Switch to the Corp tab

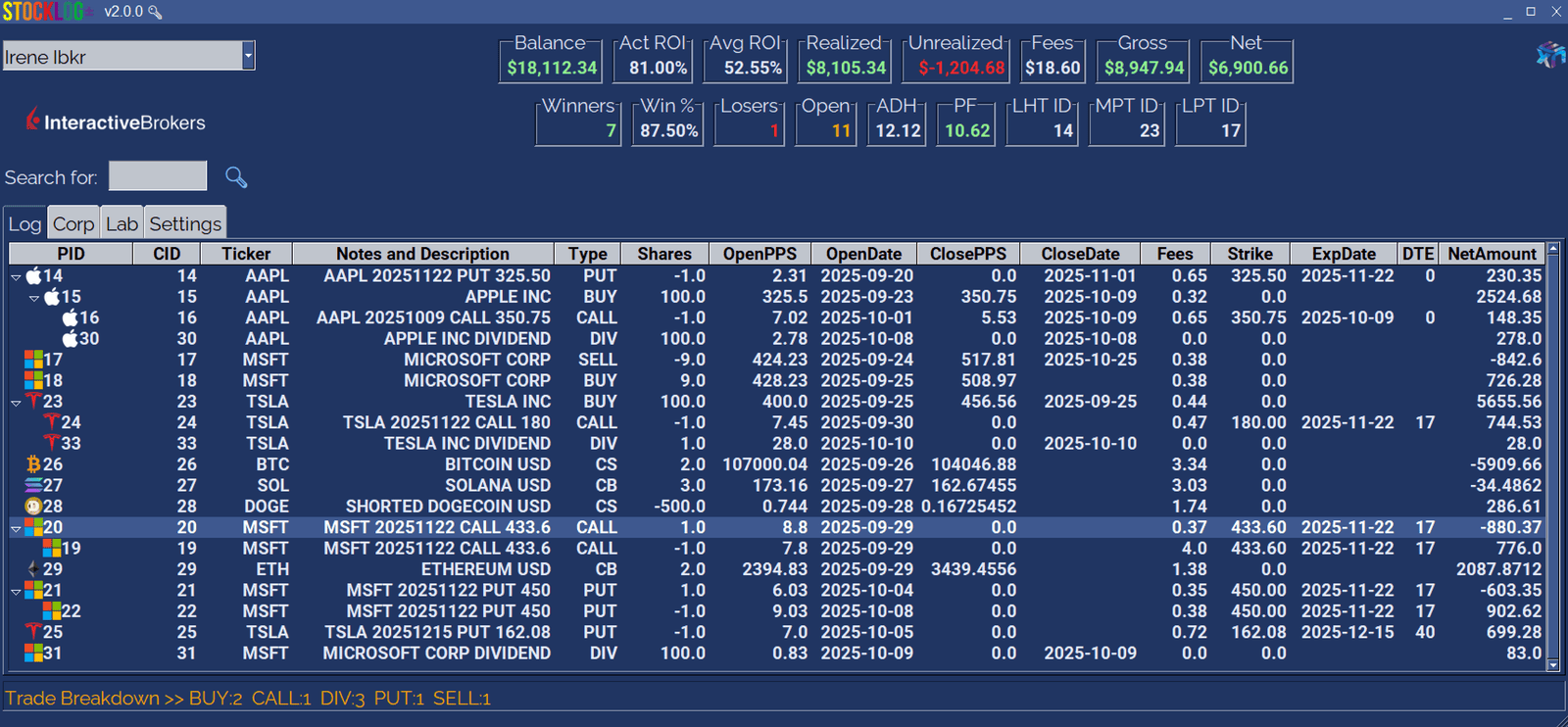[73, 223]
